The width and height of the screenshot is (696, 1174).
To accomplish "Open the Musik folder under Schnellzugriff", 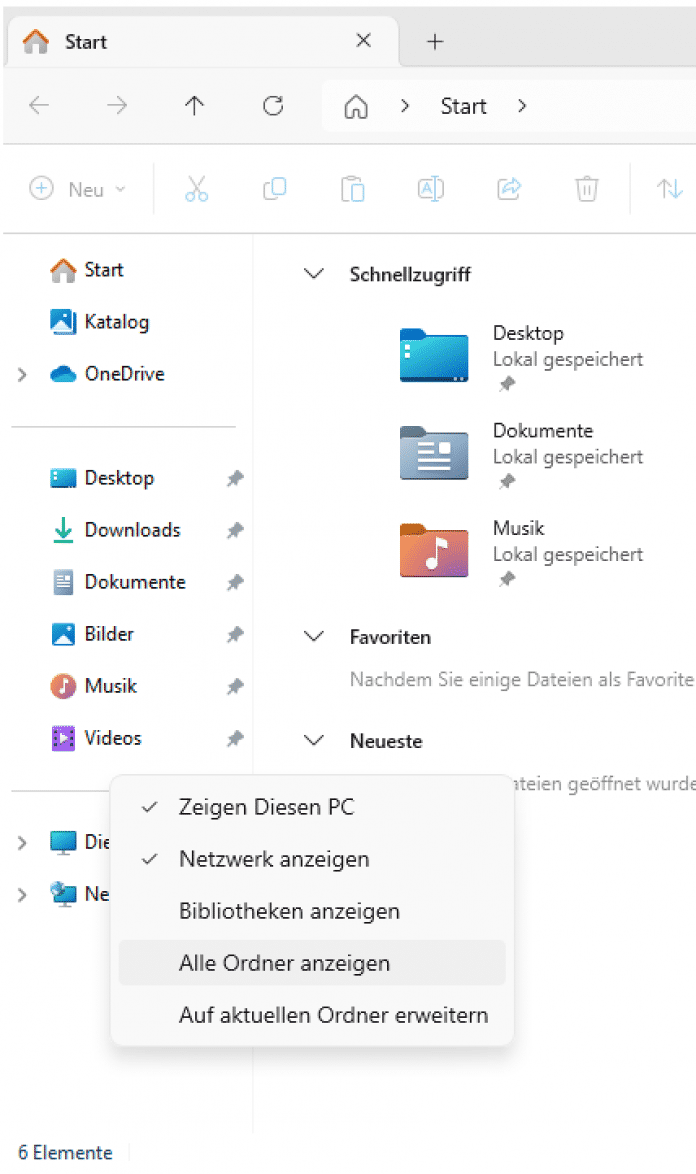I will coord(433,549).
